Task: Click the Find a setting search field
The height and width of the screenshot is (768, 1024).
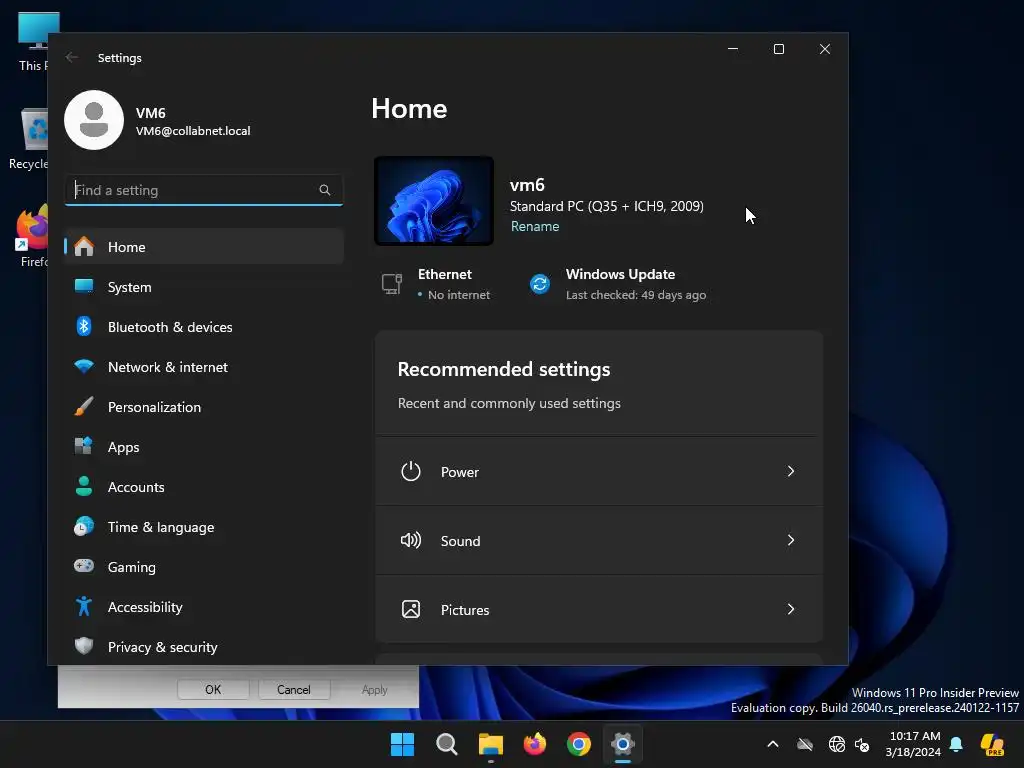Action: click(x=204, y=190)
